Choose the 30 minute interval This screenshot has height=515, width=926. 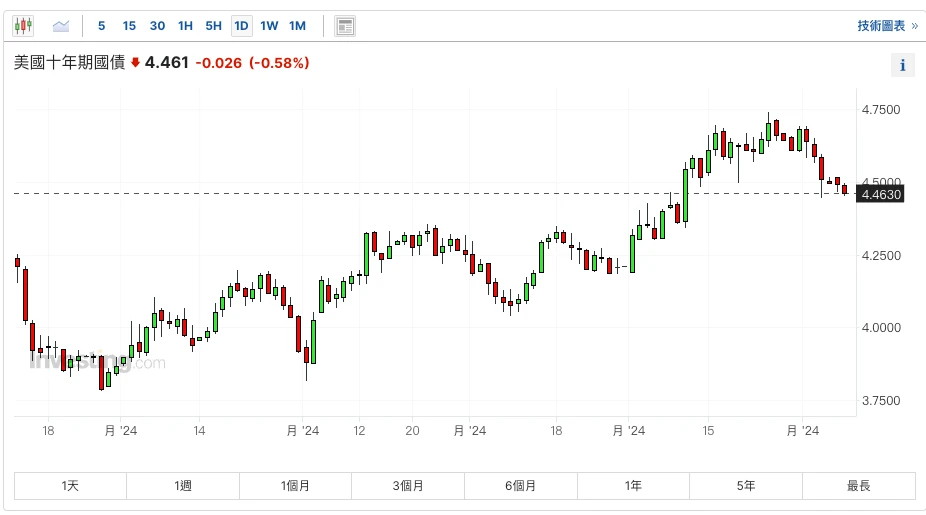click(x=157, y=26)
